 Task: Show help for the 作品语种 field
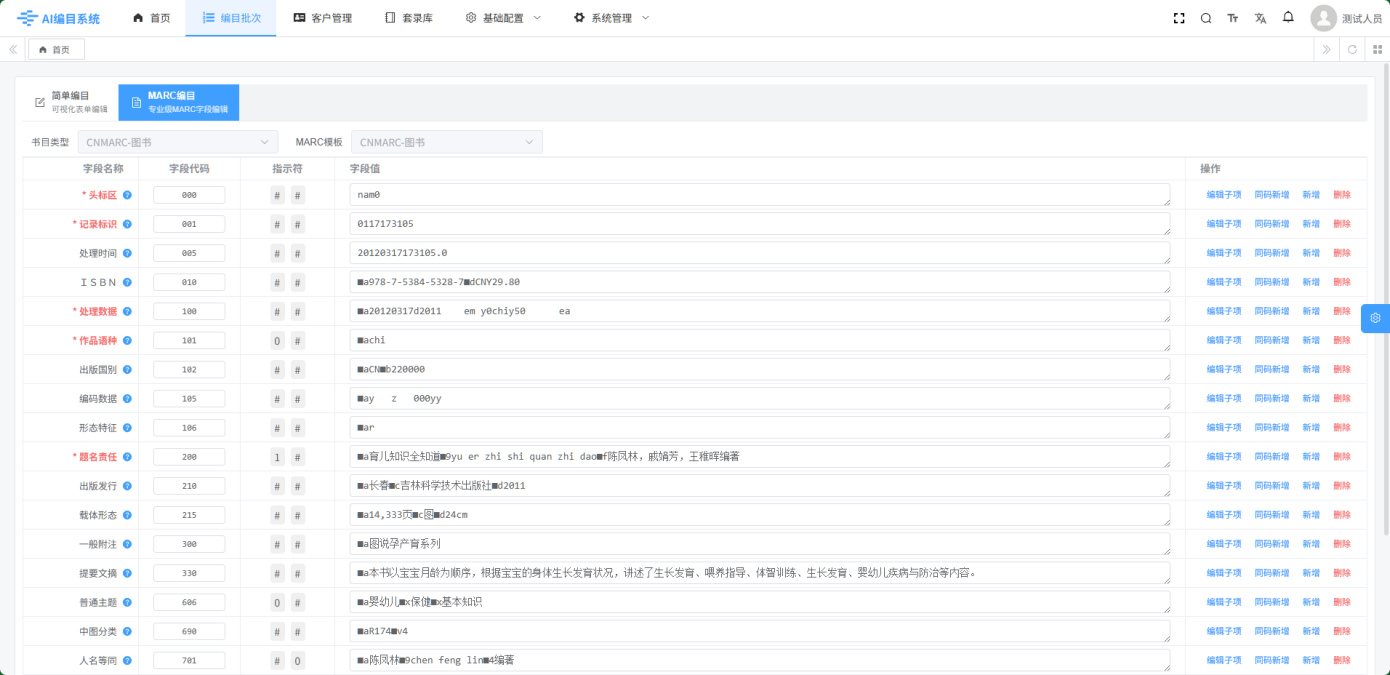point(127,340)
